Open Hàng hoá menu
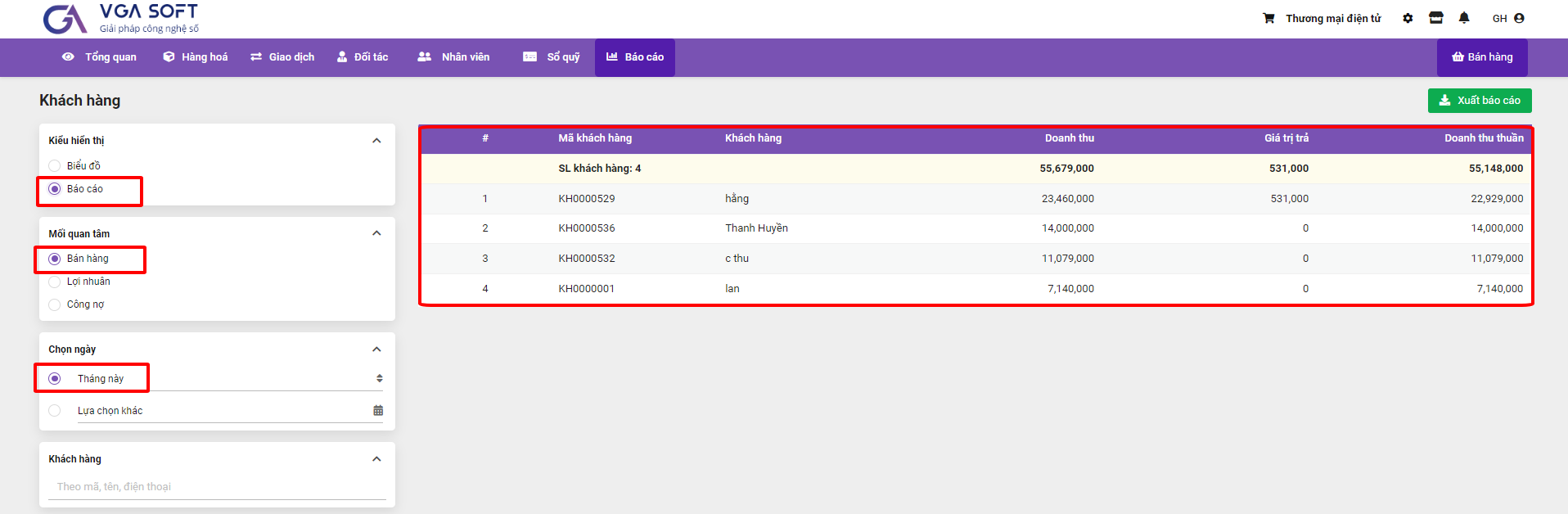1568x514 pixels. [x=195, y=57]
